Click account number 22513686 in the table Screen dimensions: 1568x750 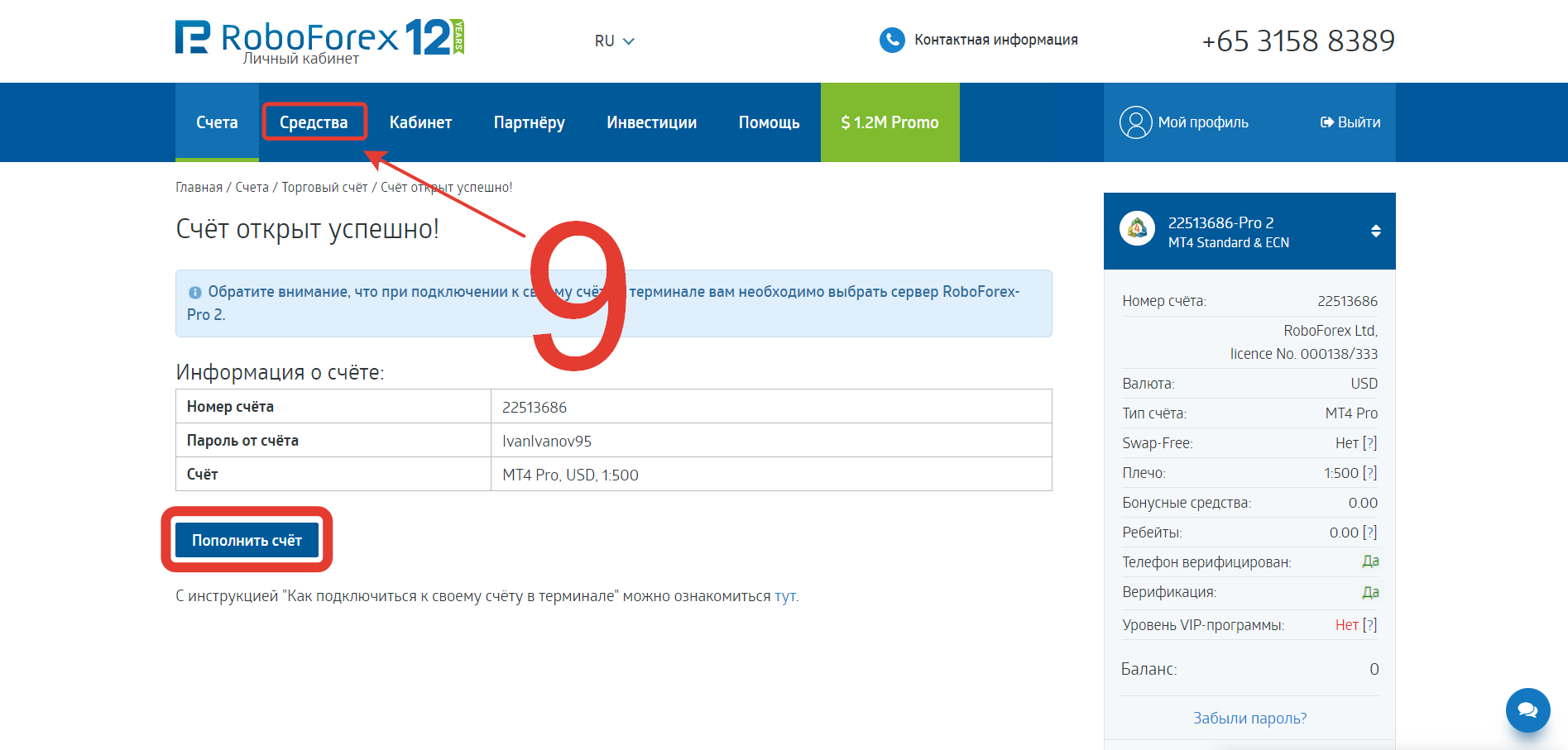click(x=535, y=407)
